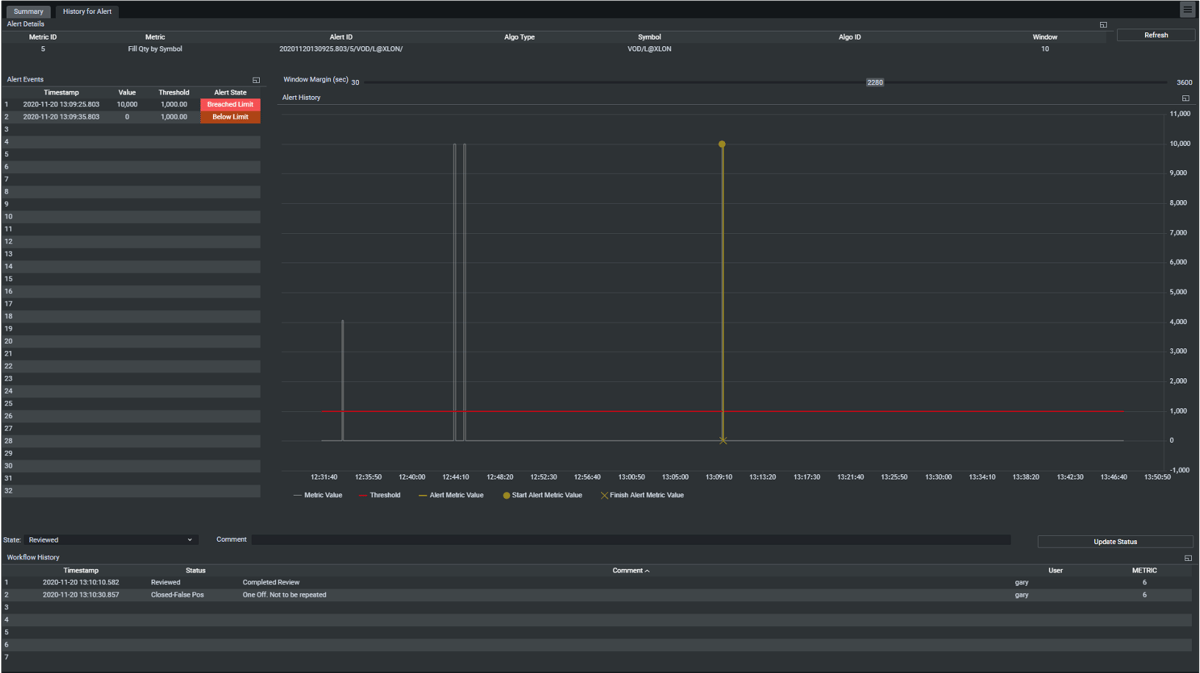Viewport: 1200px width, 673px height.
Task: Open the State dropdown showing Reviewed
Action: [x=110, y=540]
